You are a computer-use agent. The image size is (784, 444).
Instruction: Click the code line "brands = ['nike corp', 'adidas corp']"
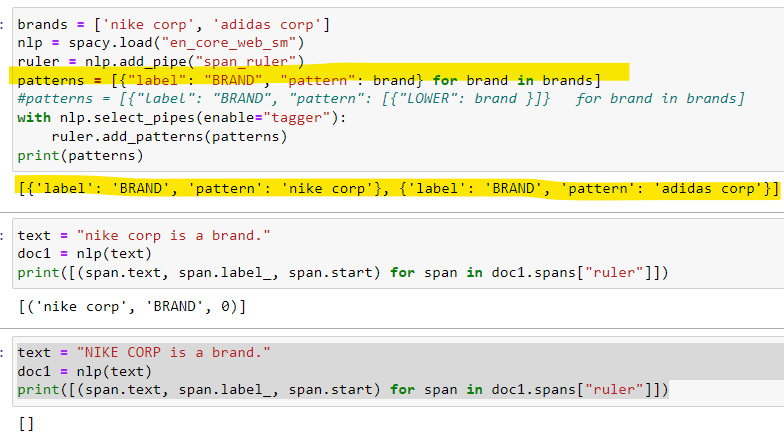pyautogui.click(x=174, y=24)
